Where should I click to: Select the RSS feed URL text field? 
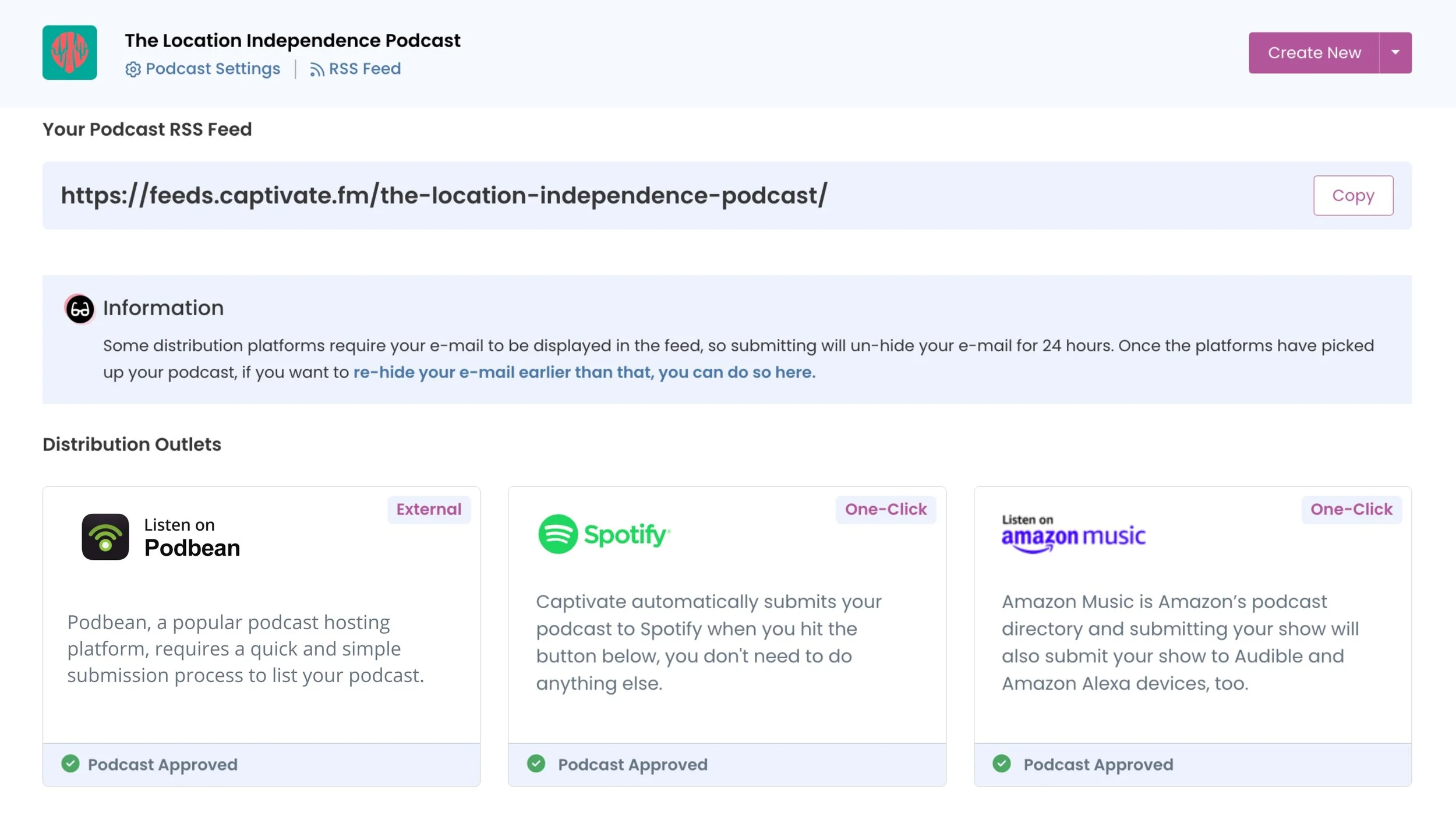(x=443, y=196)
